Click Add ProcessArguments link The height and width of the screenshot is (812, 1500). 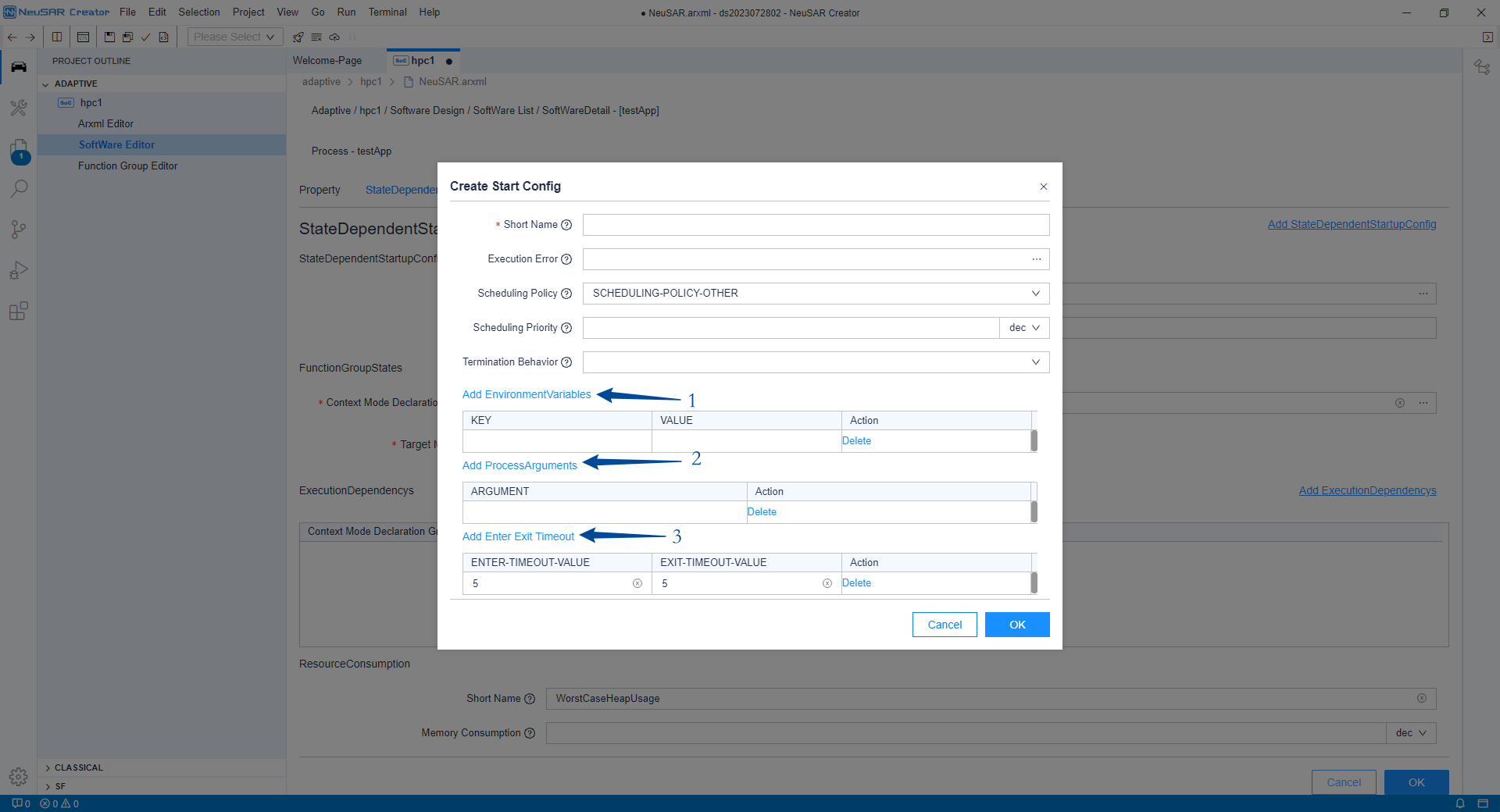click(520, 465)
